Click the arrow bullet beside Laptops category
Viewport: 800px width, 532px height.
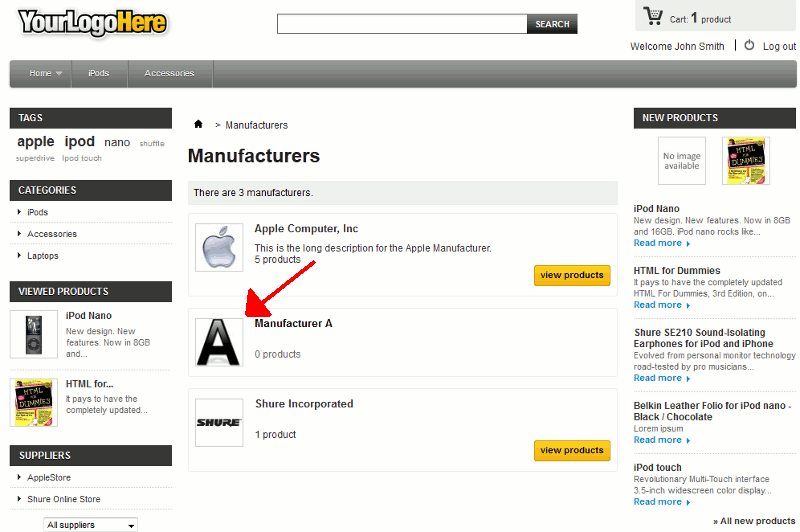[19, 255]
